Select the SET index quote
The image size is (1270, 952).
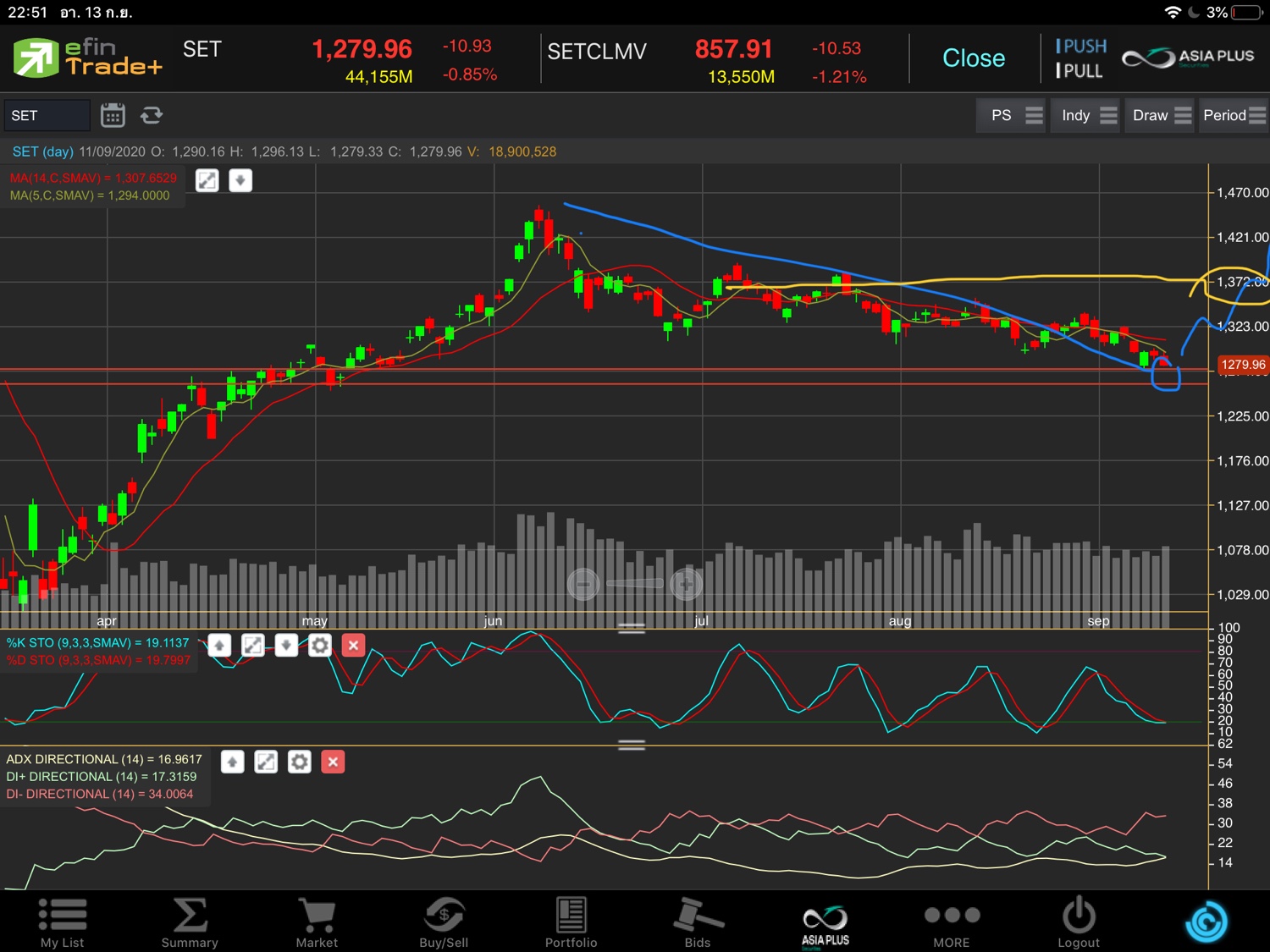(x=202, y=49)
